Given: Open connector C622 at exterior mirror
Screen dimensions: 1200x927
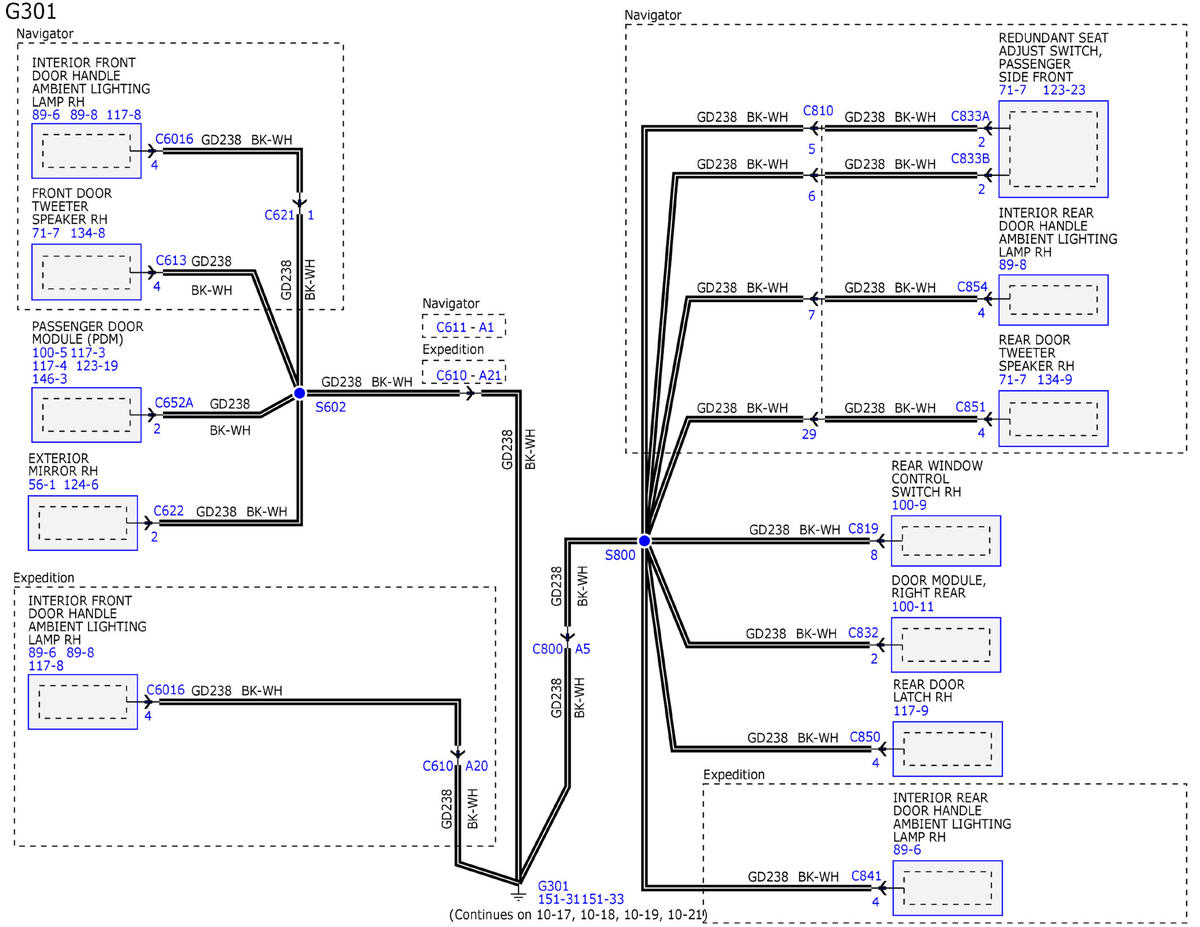Looking at the screenshot, I should coord(169,511).
